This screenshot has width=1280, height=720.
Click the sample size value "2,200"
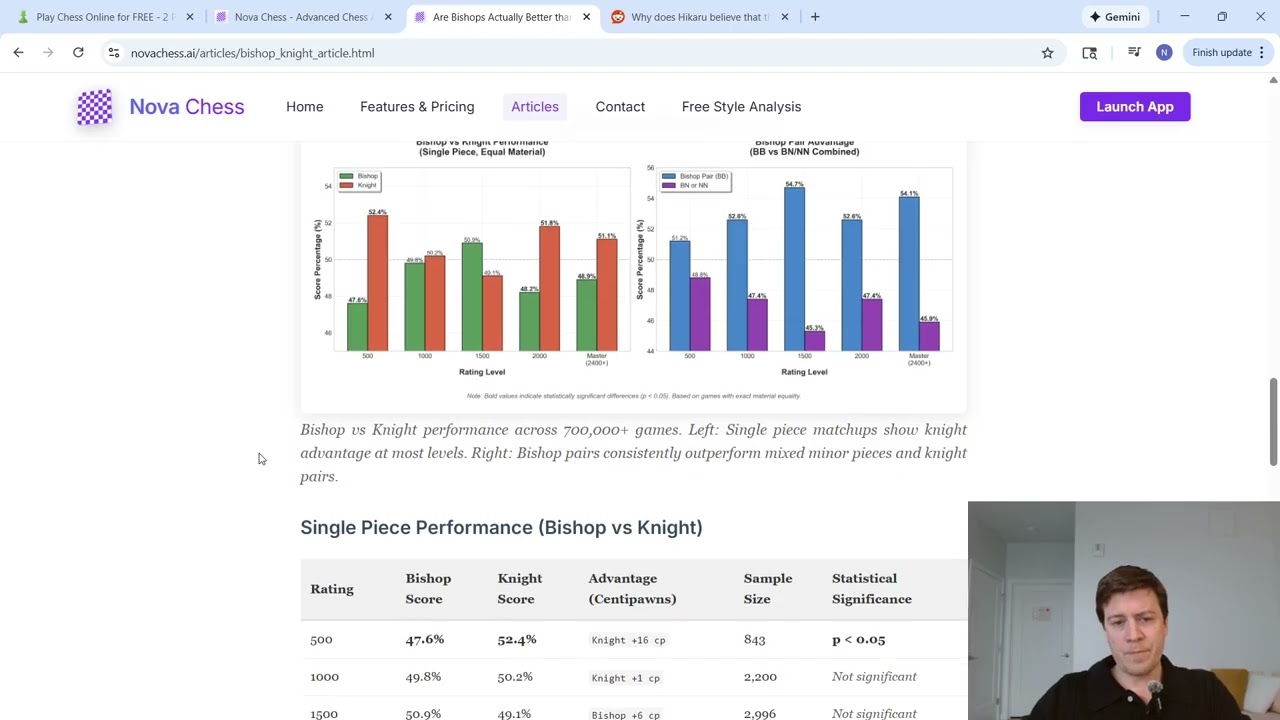point(760,677)
